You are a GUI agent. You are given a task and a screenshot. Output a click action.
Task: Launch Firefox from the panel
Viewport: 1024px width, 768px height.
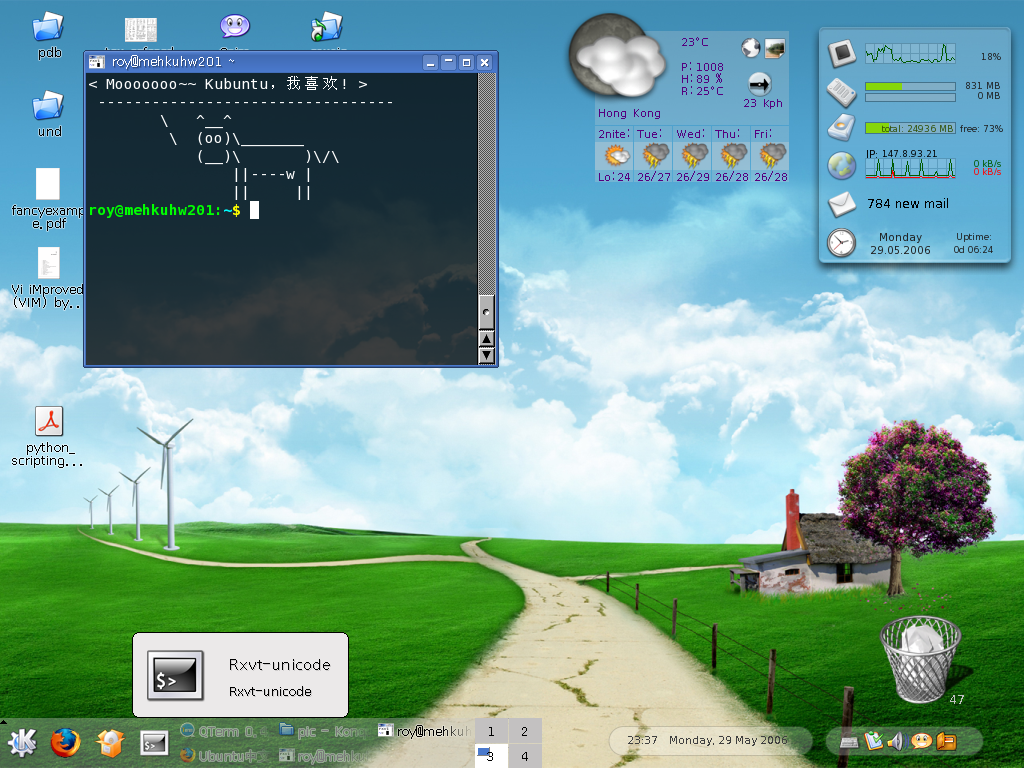click(65, 743)
